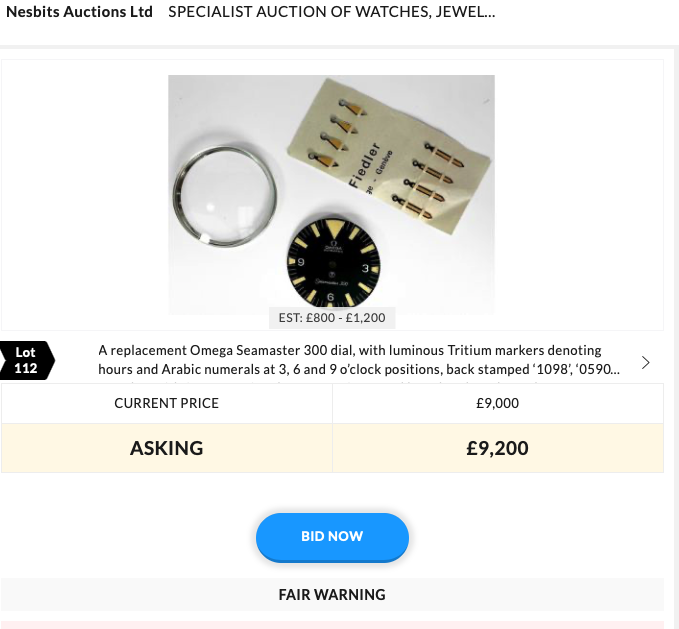Click the FAIR WARNING status bar

(x=332, y=594)
